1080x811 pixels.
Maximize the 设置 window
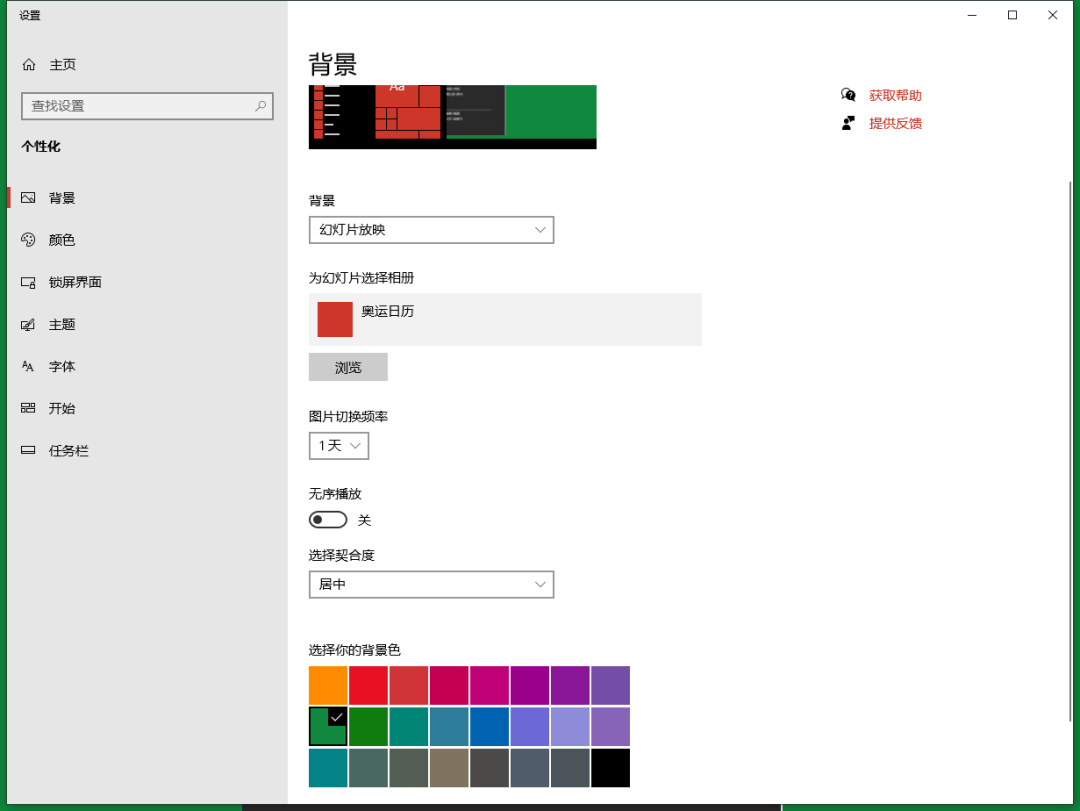tap(1012, 15)
